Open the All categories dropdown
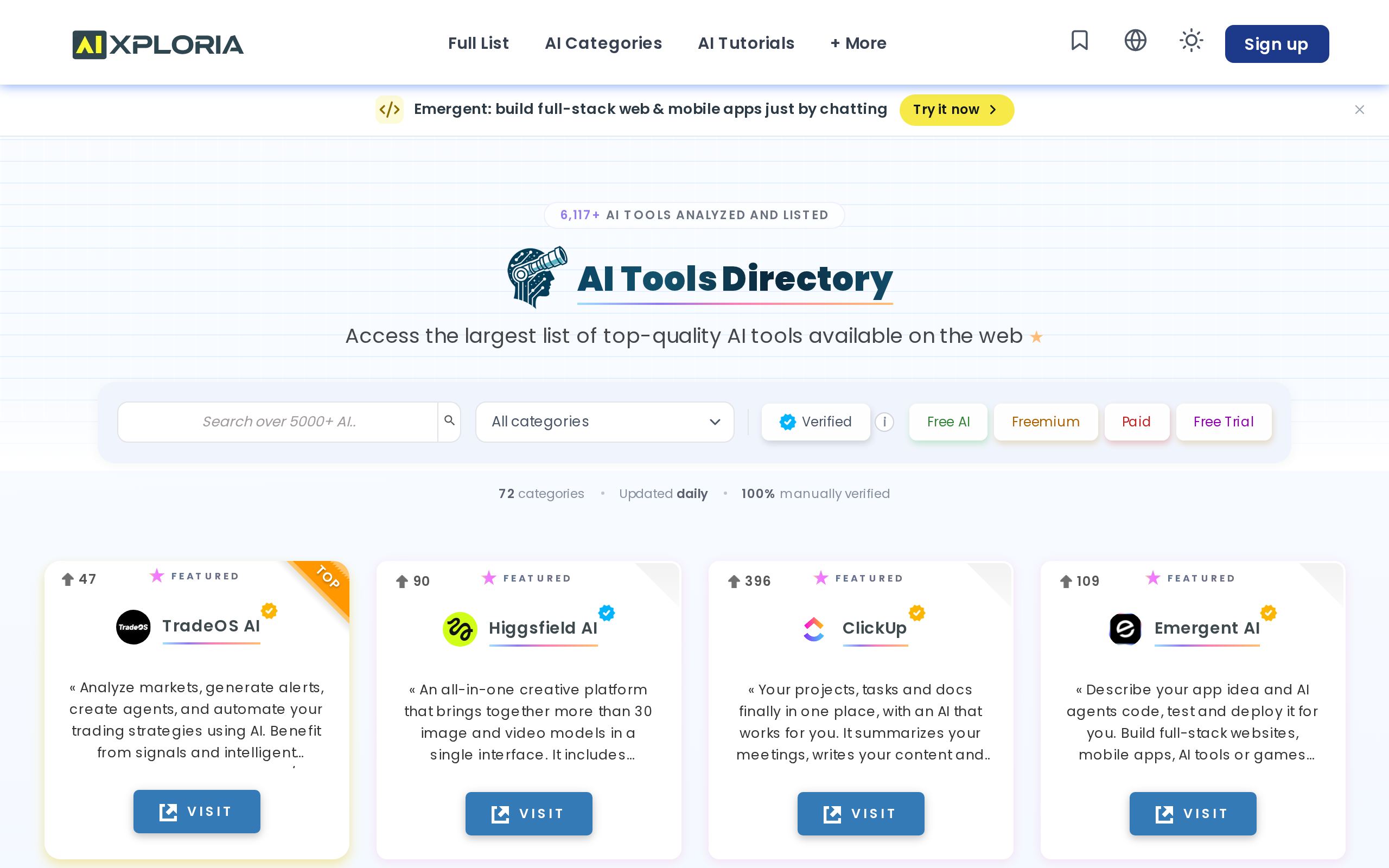Image resolution: width=1389 pixels, height=868 pixels. tap(604, 422)
